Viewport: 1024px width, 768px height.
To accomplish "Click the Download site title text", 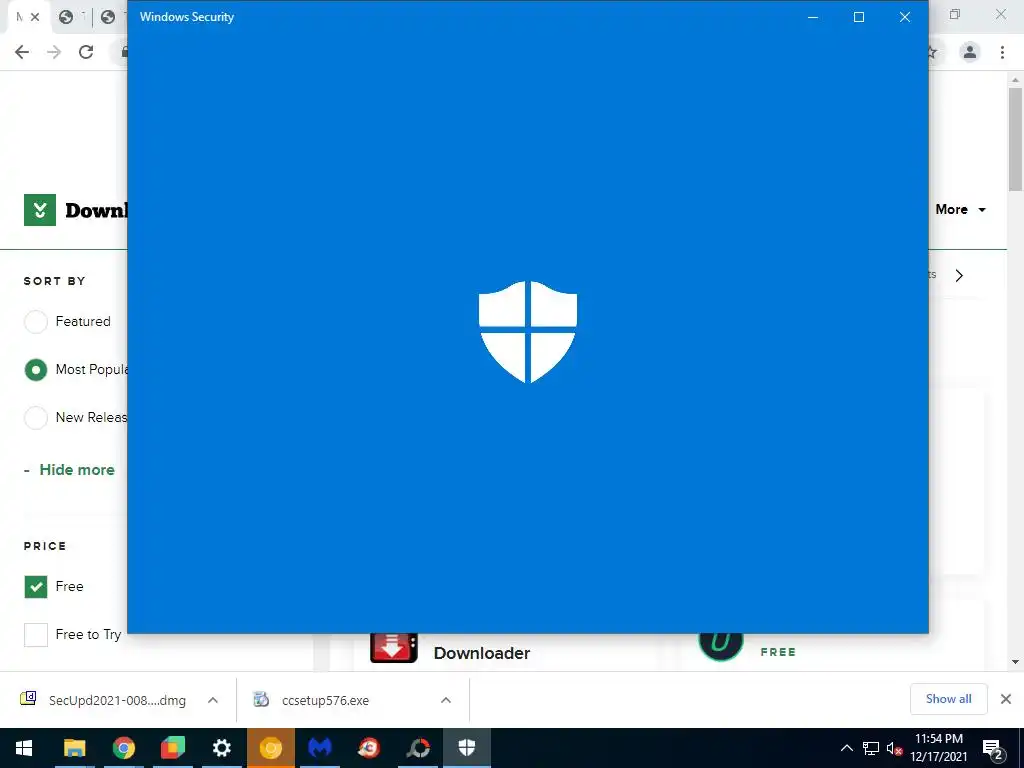I will coord(96,210).
